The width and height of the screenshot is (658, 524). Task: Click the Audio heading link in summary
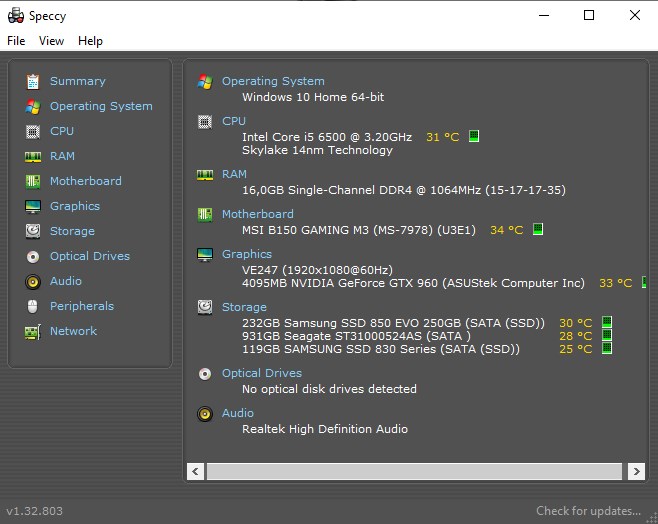(x=238, y=413)
